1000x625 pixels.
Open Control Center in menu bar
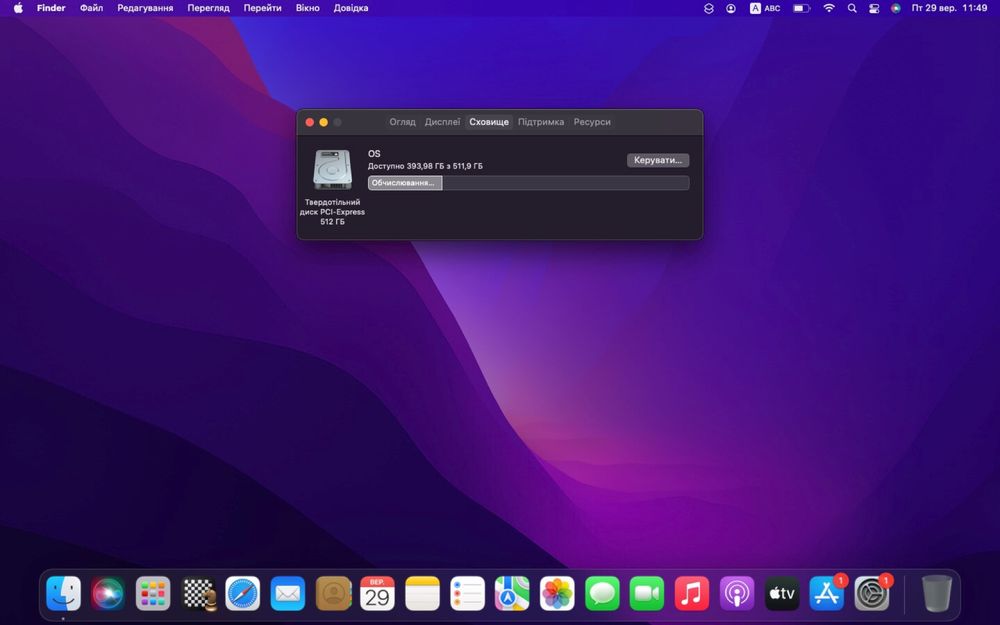click(x=874, y=8)
